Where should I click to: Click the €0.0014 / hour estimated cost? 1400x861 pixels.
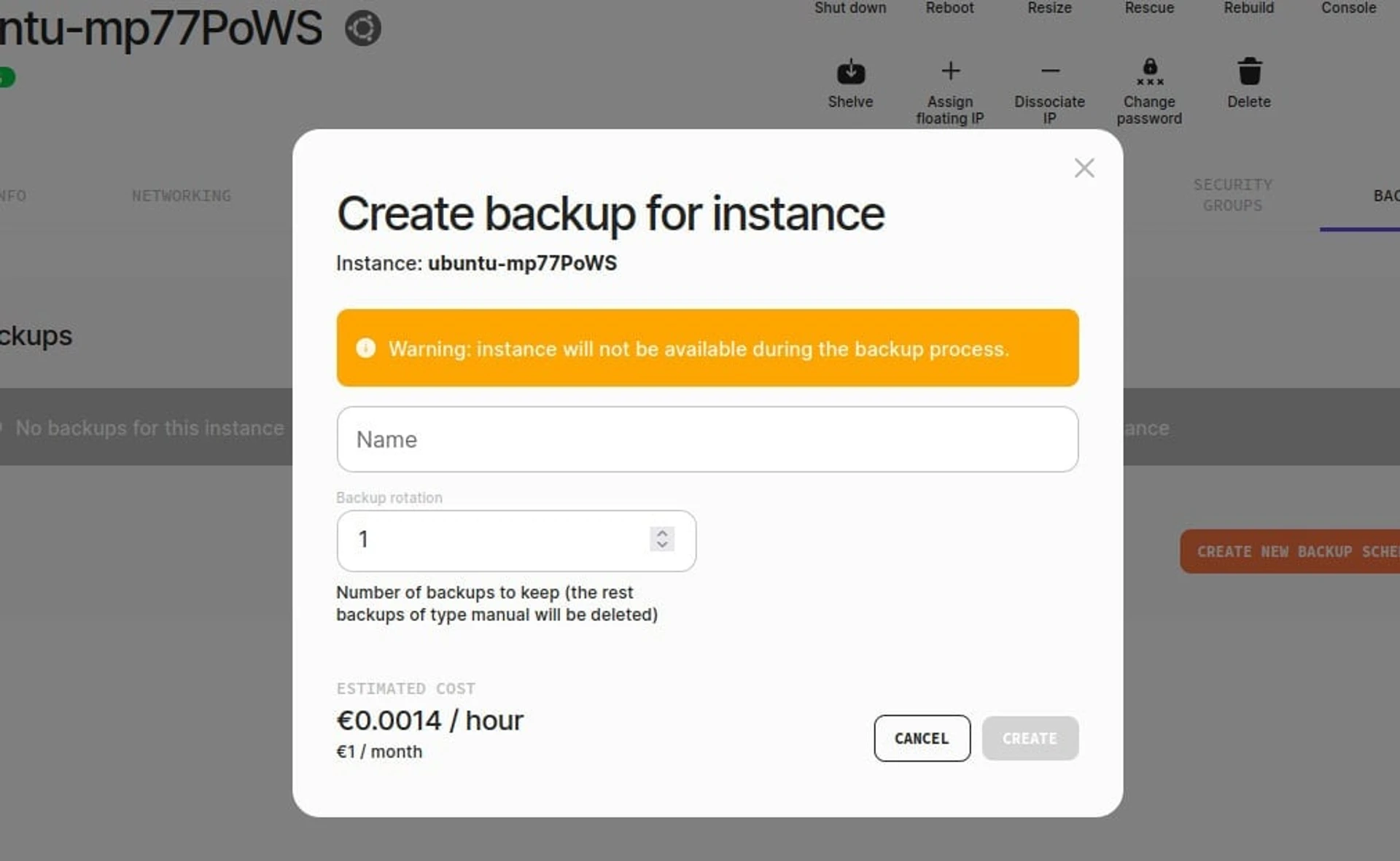pyautogui.click(x=429, y=720)
